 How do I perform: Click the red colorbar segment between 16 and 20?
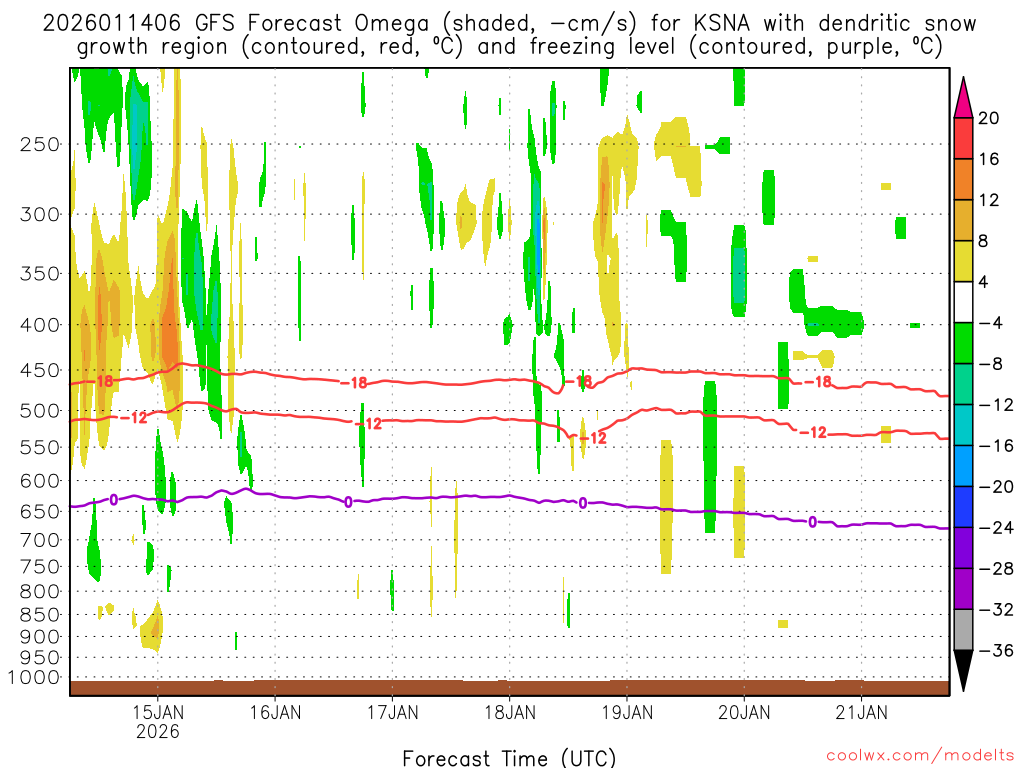[963, 138]
